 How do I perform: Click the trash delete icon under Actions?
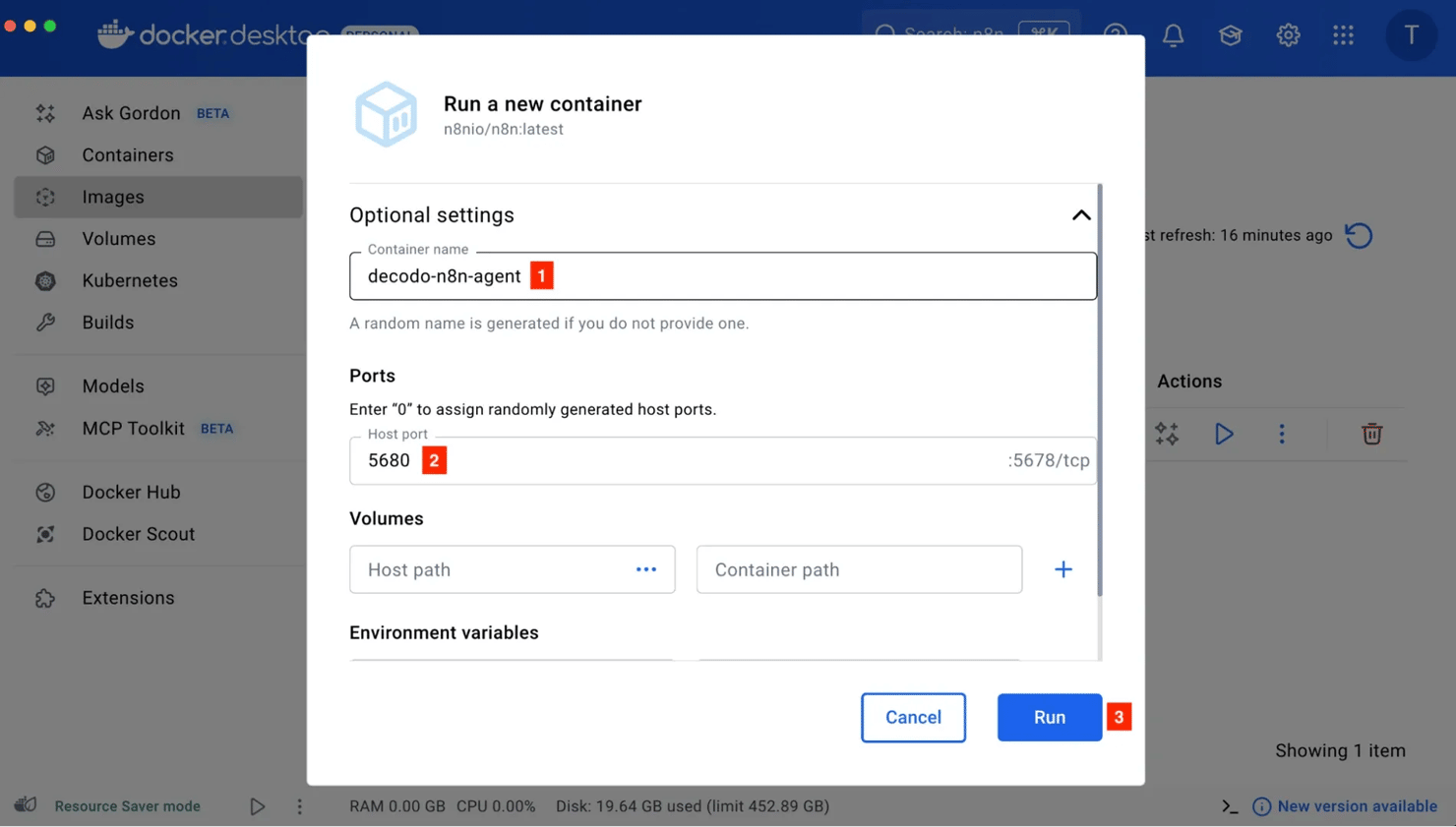point(1371,434)
